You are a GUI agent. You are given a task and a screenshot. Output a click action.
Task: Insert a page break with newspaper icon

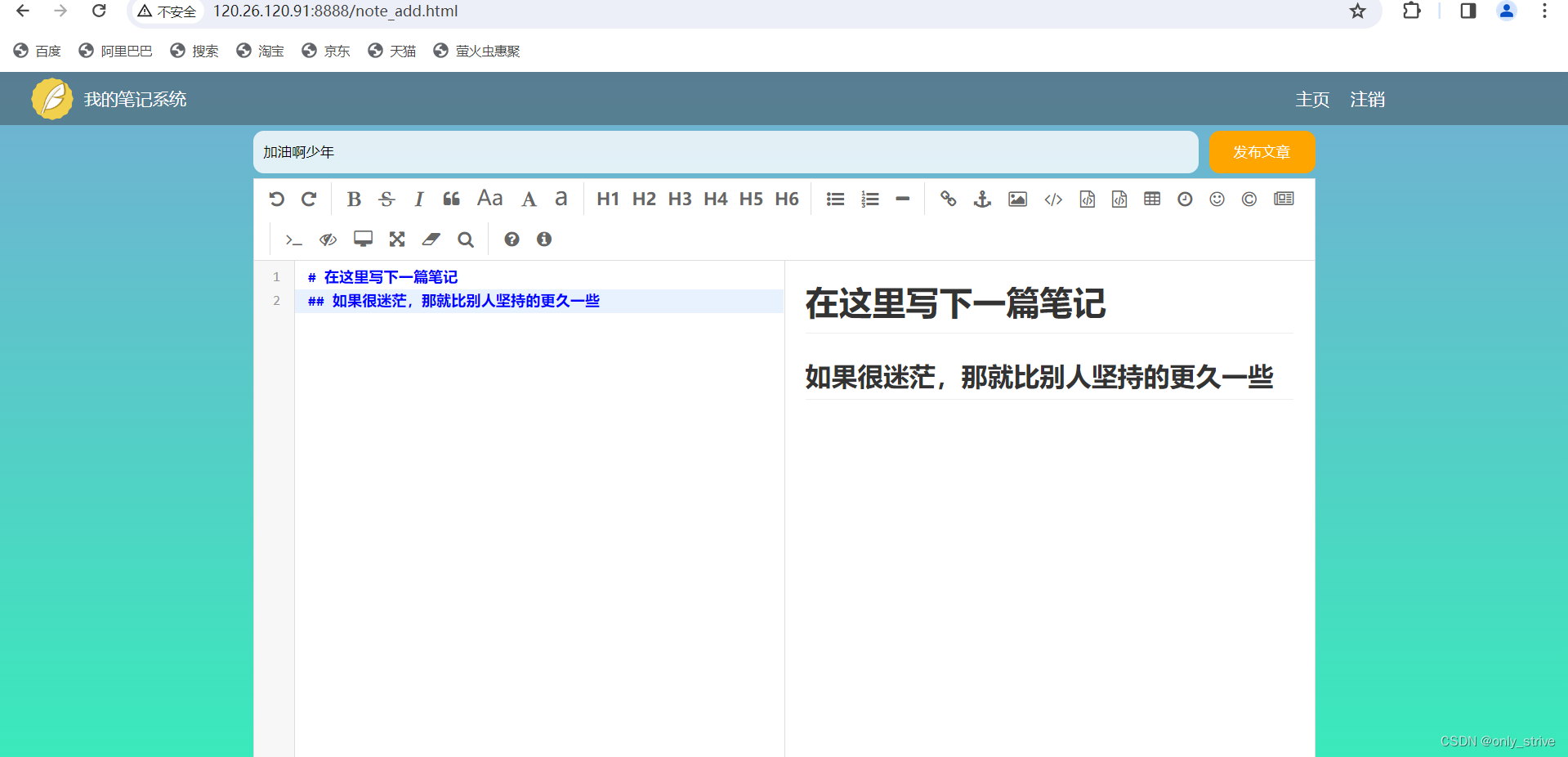(1284, 199)
